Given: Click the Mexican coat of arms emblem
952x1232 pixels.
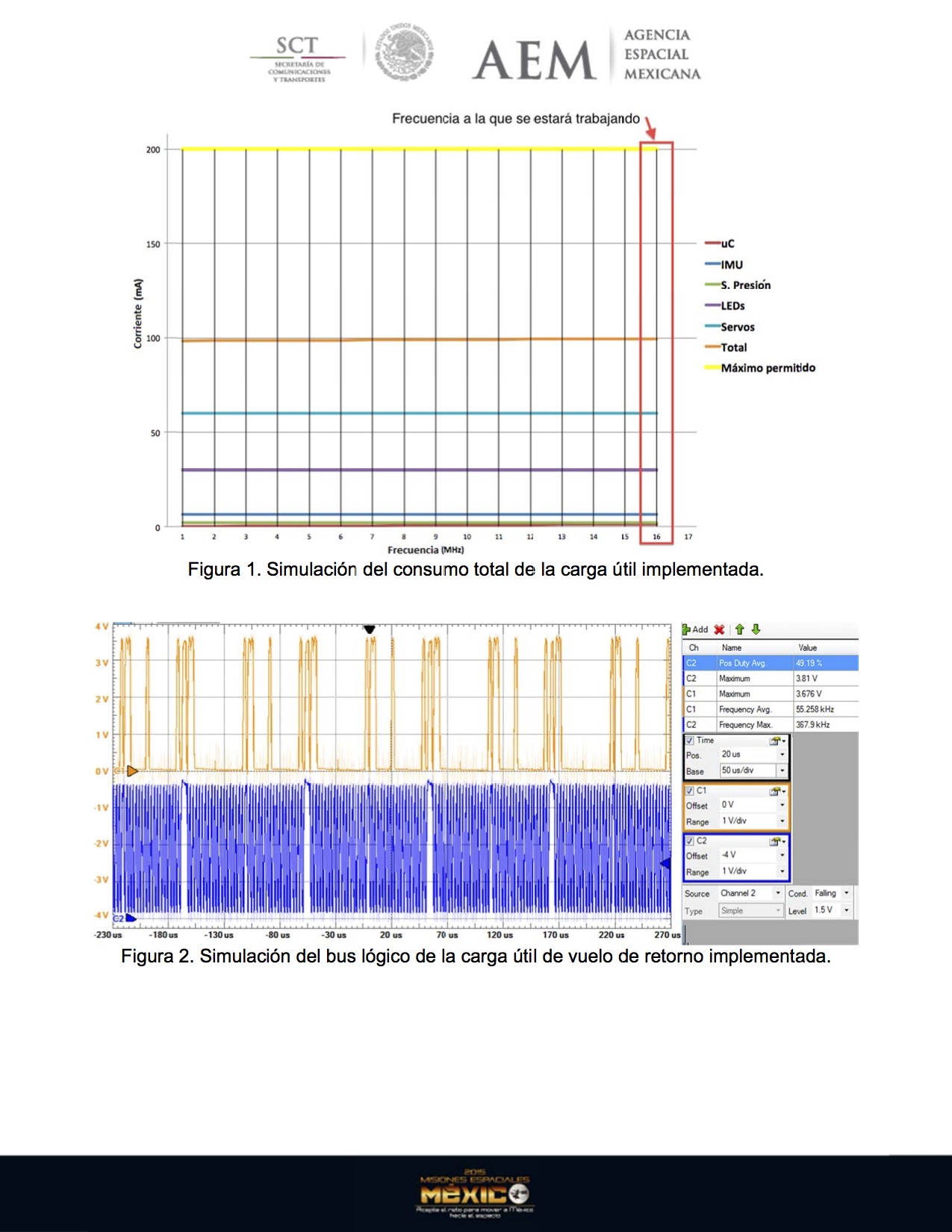Looking at the screenshot, I should click(404, 52).
